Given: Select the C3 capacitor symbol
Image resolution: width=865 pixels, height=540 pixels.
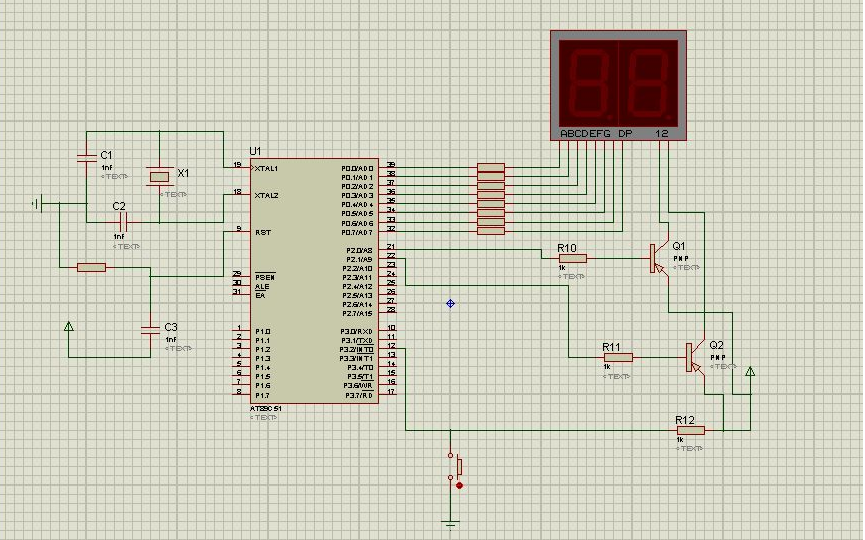Looking at the screenshot, I should coord(150,330).
